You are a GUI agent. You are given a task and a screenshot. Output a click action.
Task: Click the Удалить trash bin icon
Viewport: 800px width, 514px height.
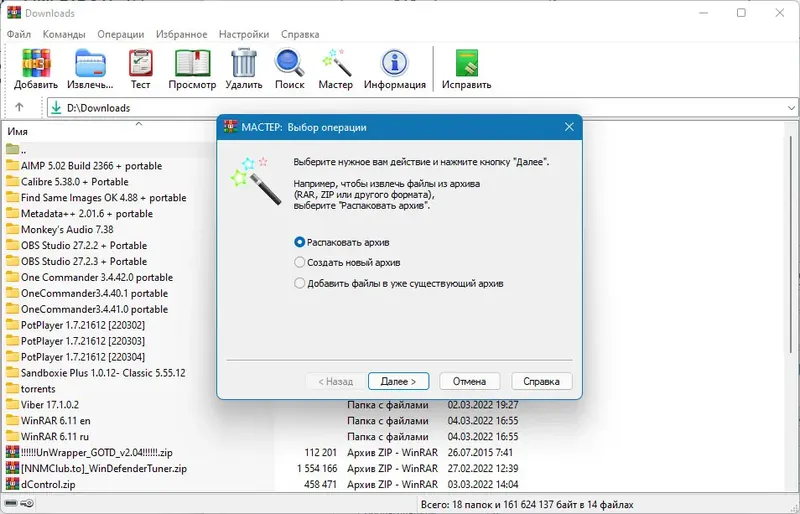(243, 63)
